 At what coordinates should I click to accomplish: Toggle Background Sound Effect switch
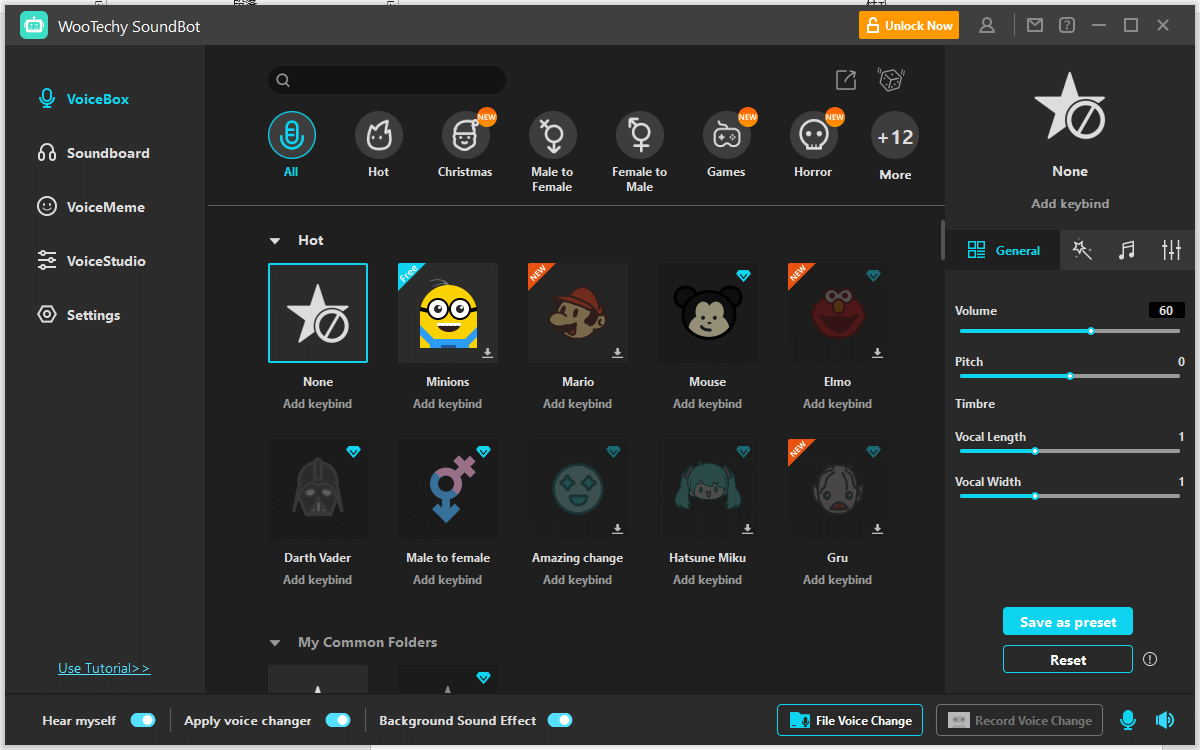coord(559,720)
